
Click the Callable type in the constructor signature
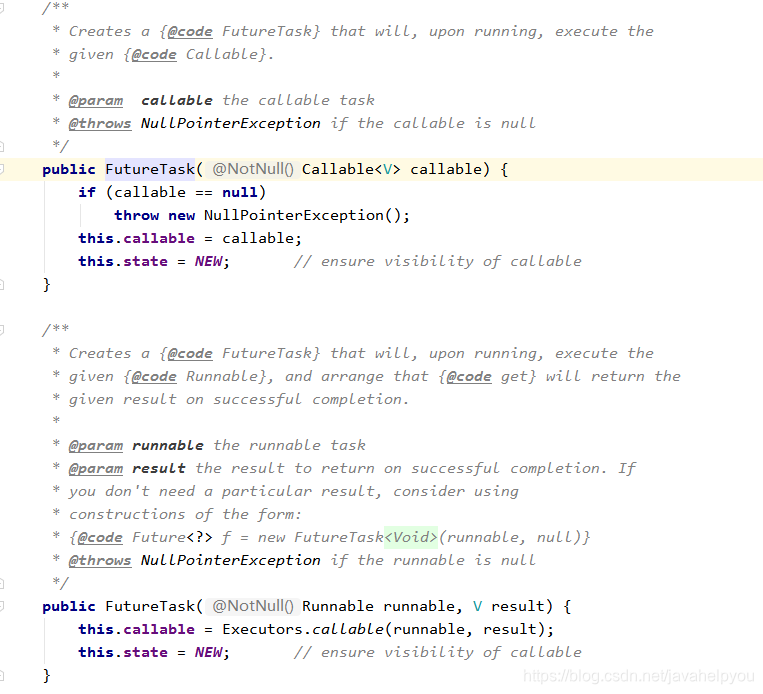[x=338, y=169]
